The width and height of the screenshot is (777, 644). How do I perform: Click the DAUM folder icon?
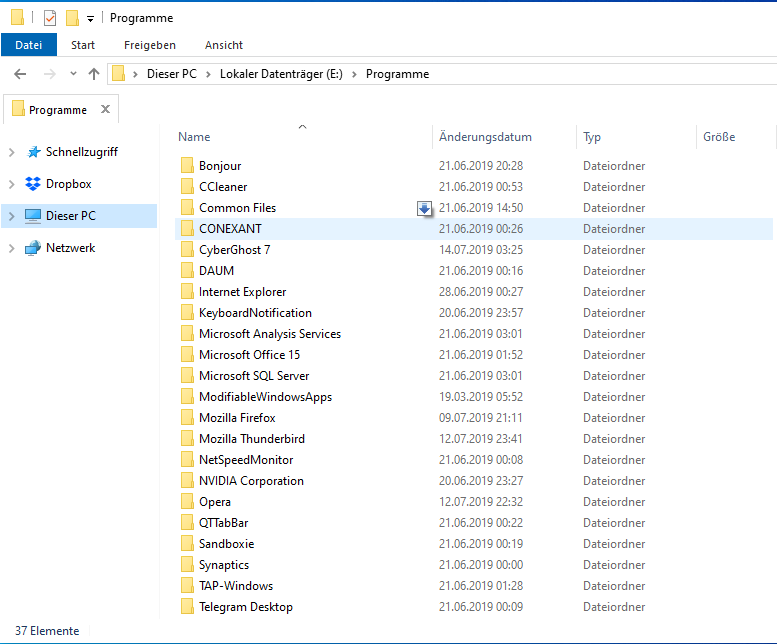pyautogui.click(x=187, y=270)
